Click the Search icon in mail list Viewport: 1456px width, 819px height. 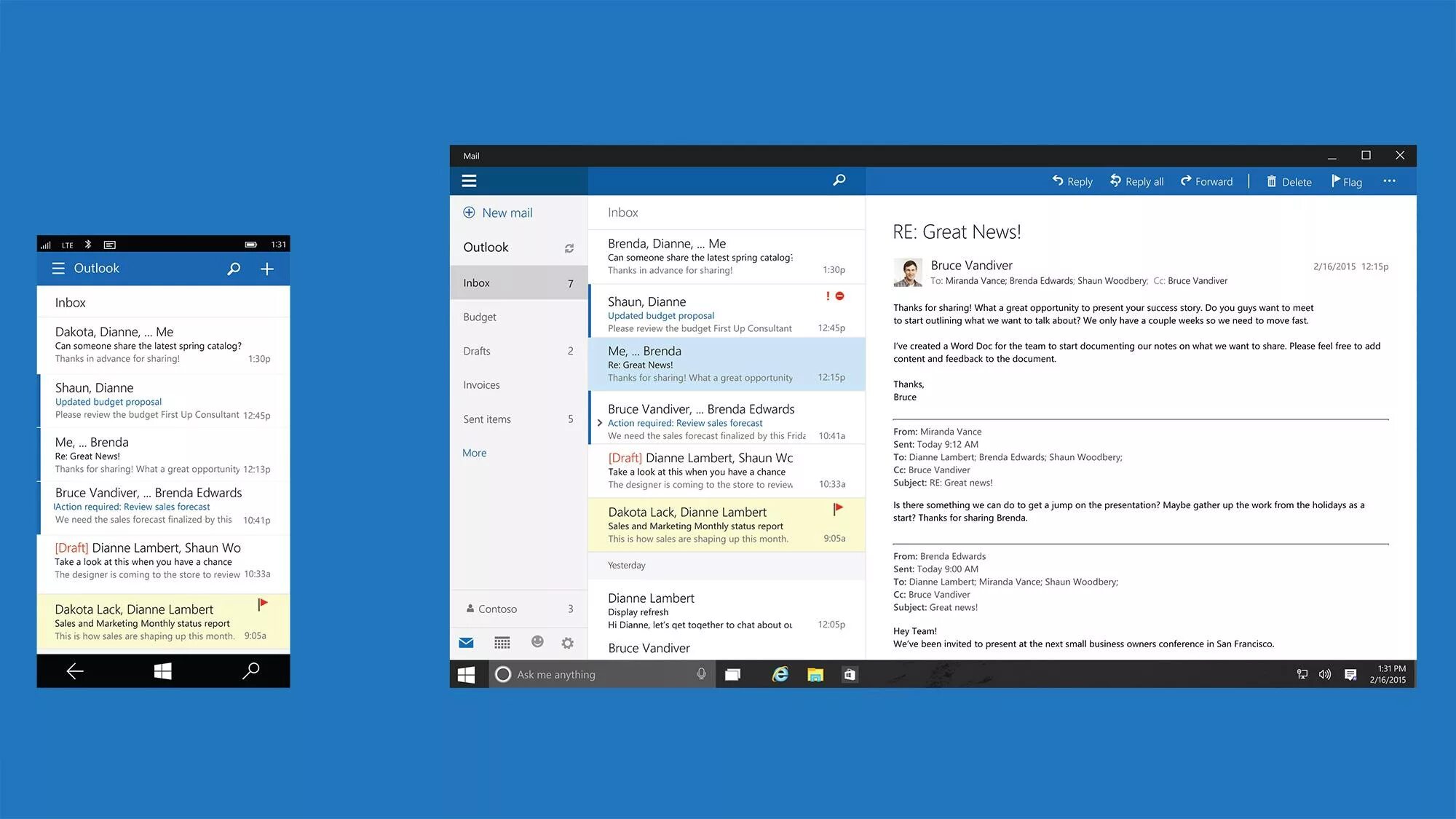point(839,180)
